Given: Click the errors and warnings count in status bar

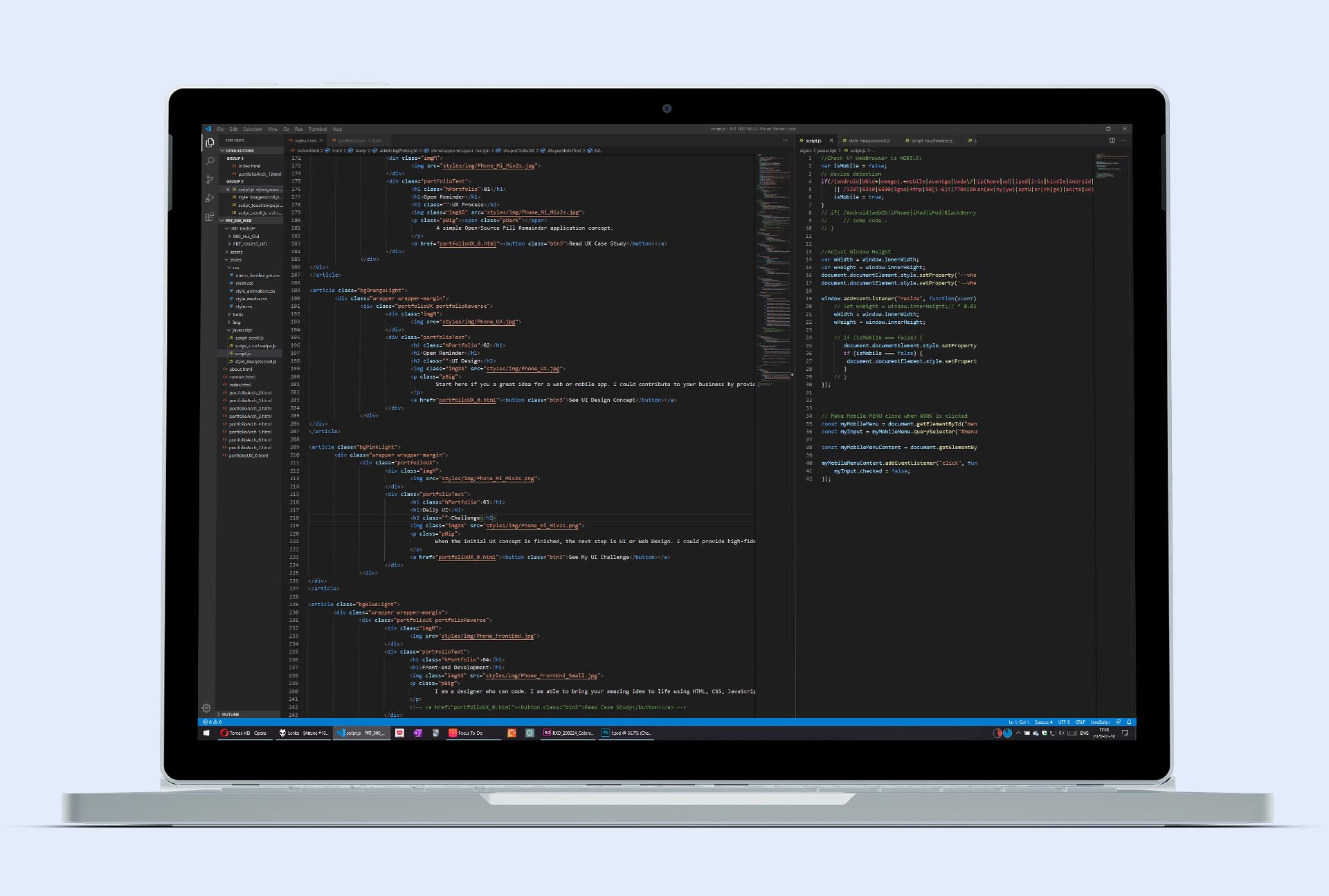Looking at the screenshot, I should pos(212,722).
